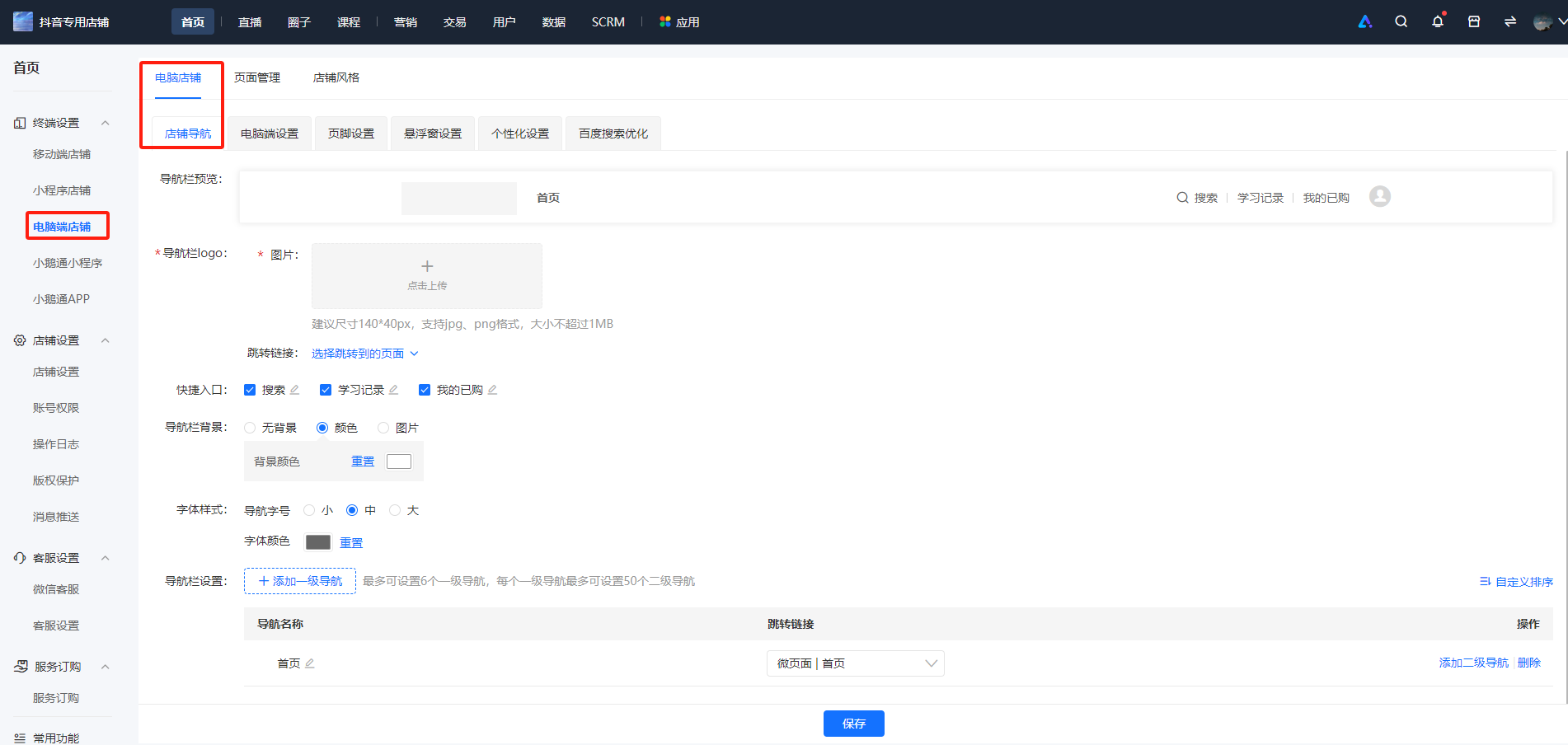This screenshot has width=1568, height=745.
Task: Click the pencil icon beside 首页 navigation name
Action: (310, 663)
